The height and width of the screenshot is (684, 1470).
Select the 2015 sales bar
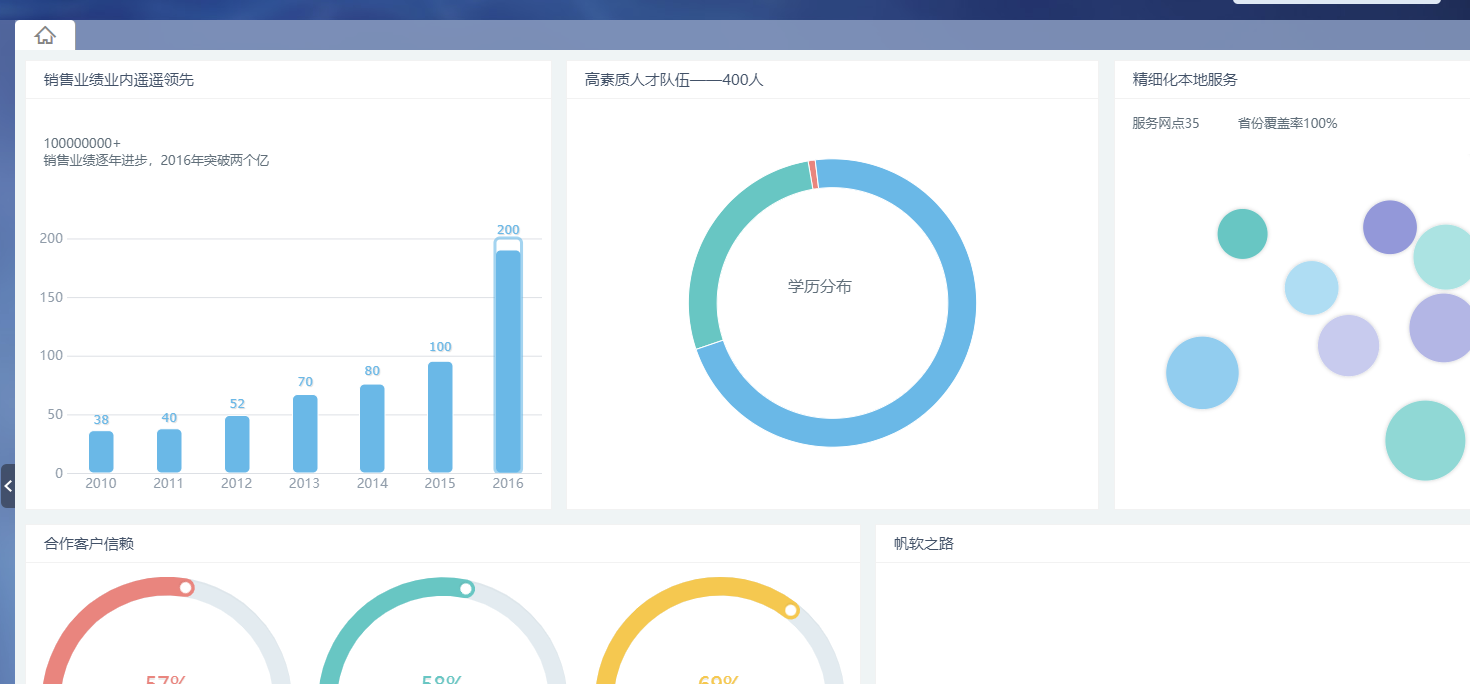(x=440, y=417)
